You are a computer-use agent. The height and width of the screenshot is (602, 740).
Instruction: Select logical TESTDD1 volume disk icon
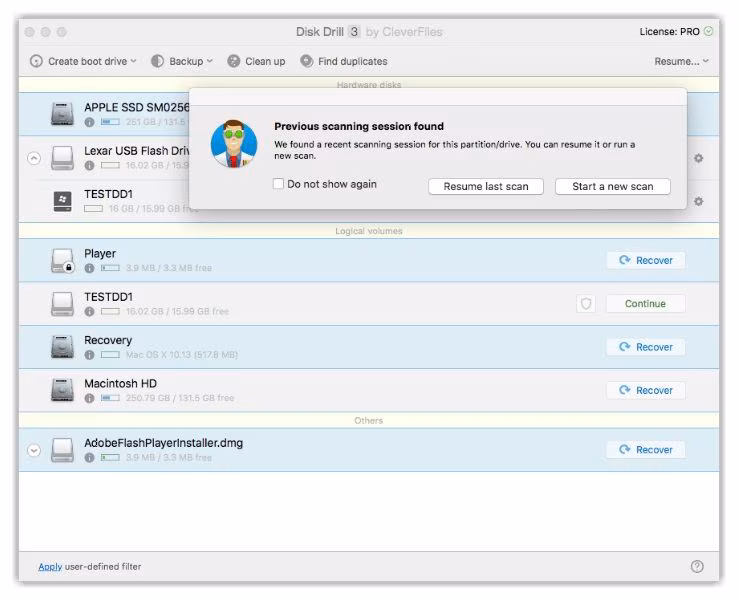tap(62, 304)
